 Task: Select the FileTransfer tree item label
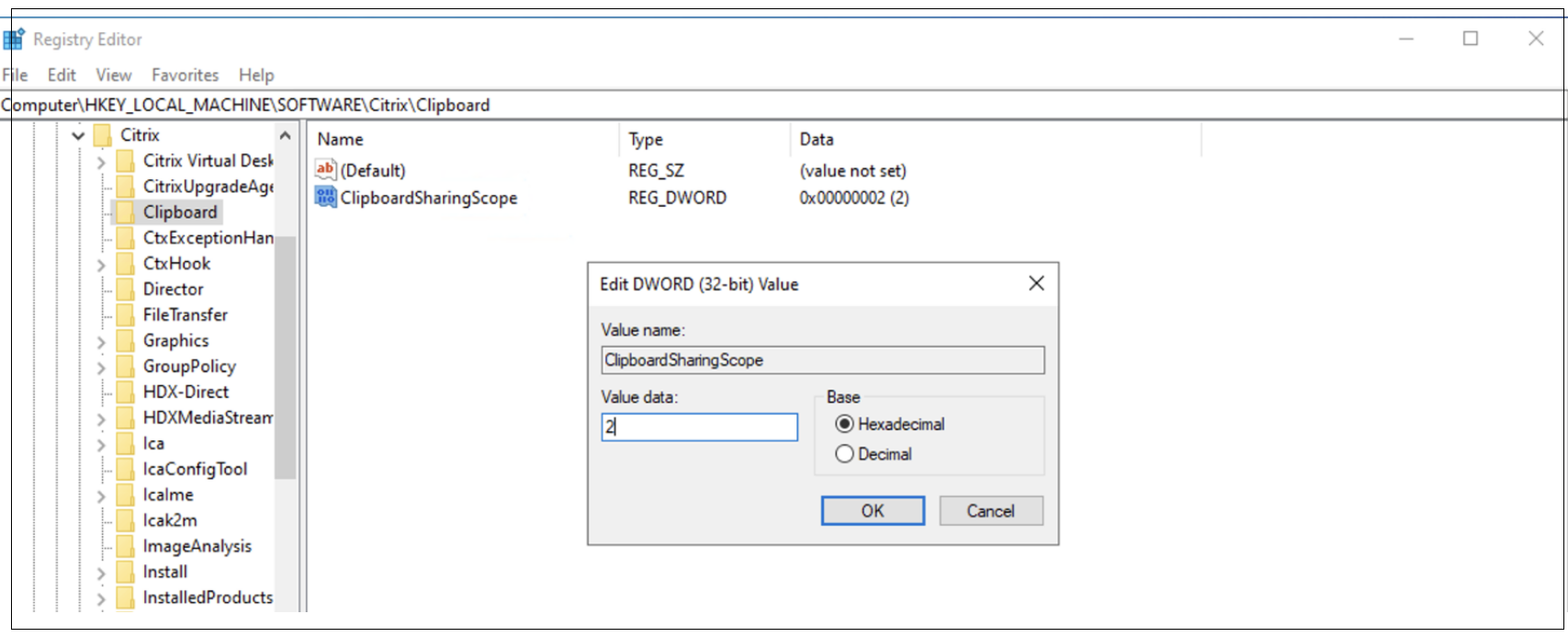click(x=185, y=315)
